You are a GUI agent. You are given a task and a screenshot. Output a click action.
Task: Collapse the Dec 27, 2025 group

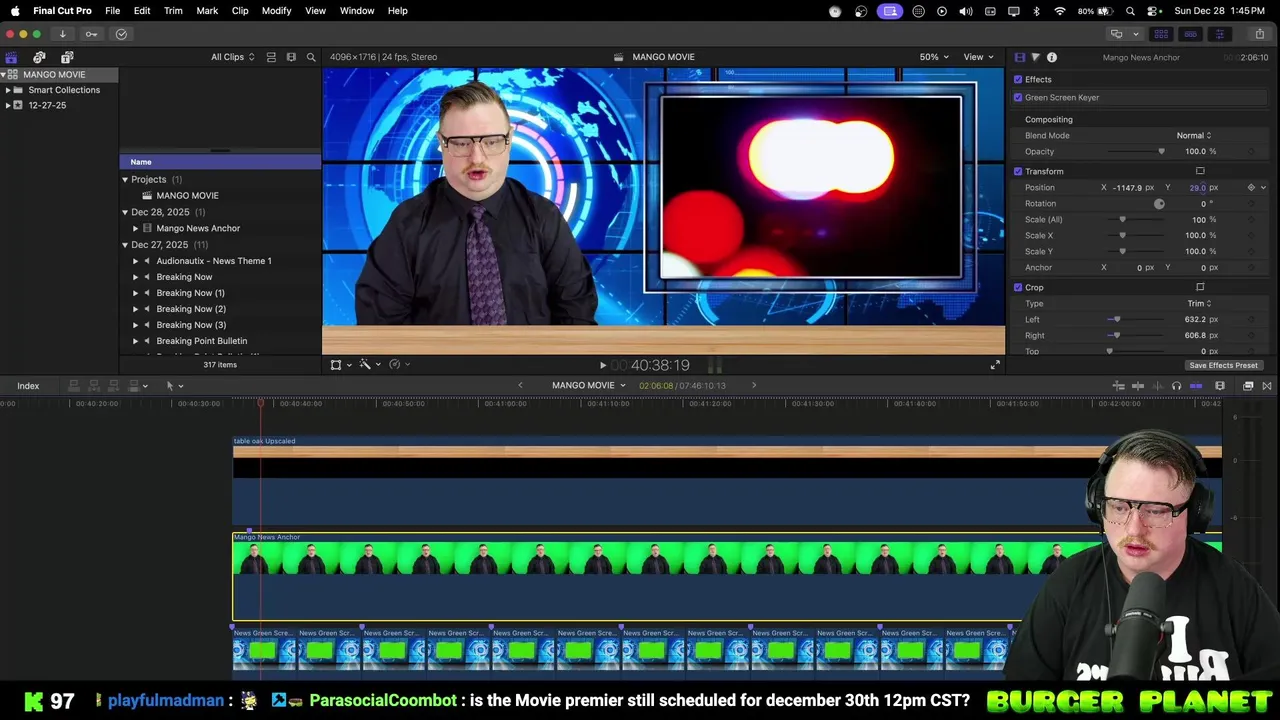tap(125, 244)
